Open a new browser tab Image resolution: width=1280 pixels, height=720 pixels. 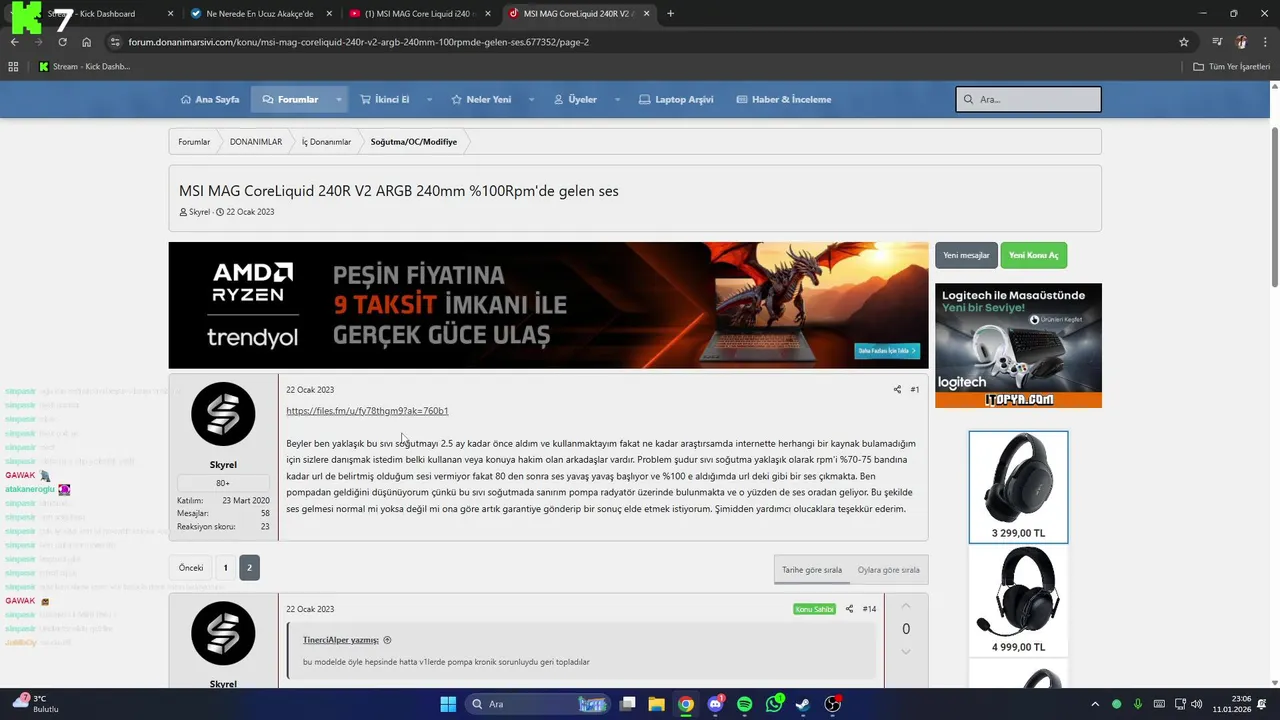[x=670, y=14]
